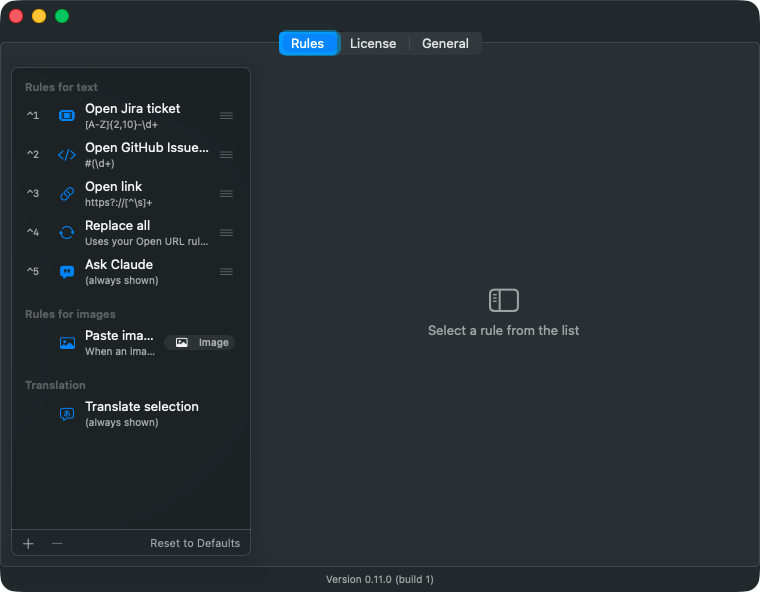The width and height of the screenshot is (760, 592).
Task: Select the Open Jira ticket rule
Action: coord(131,115)
